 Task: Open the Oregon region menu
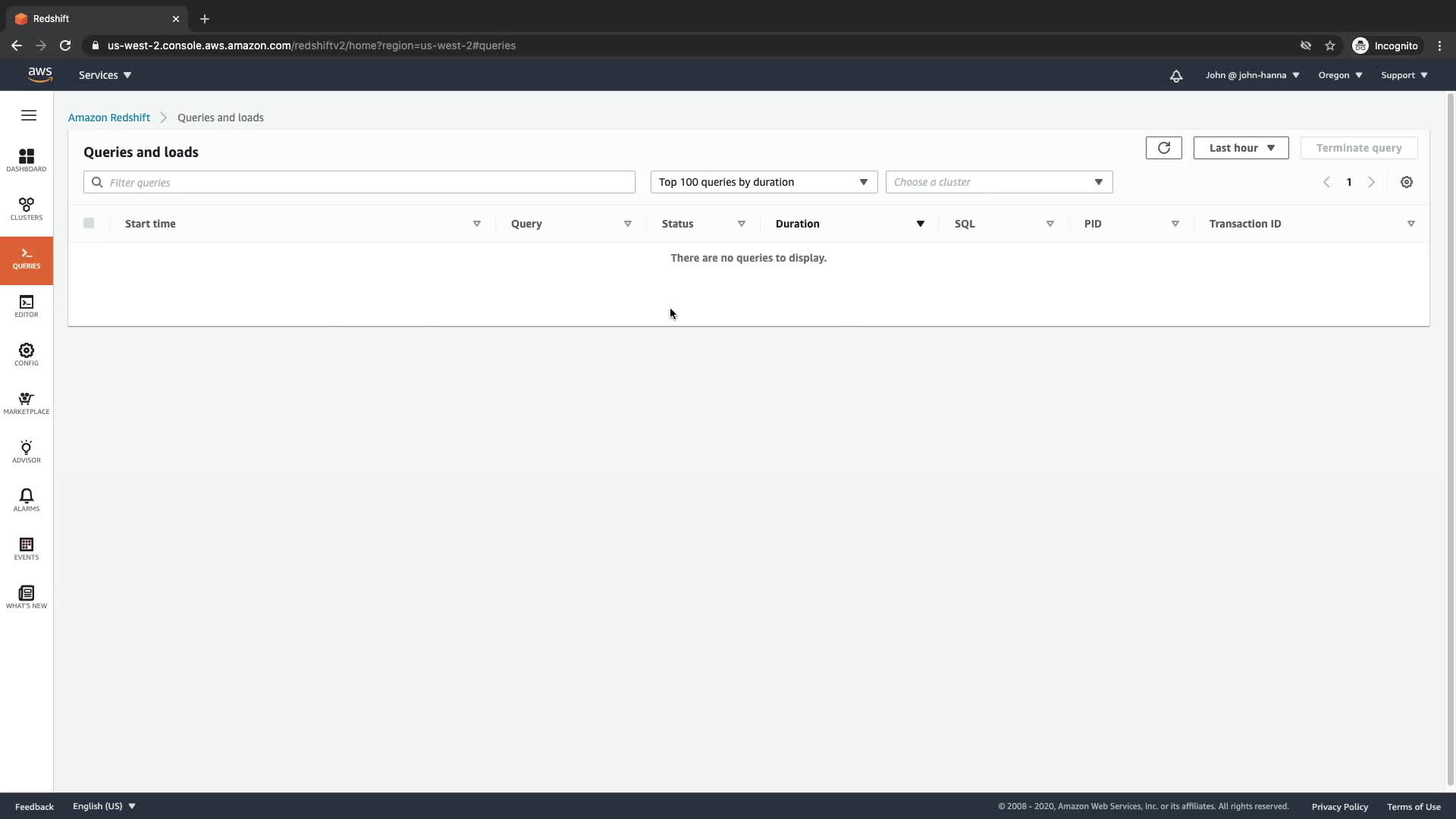(x=1339, y=75)
